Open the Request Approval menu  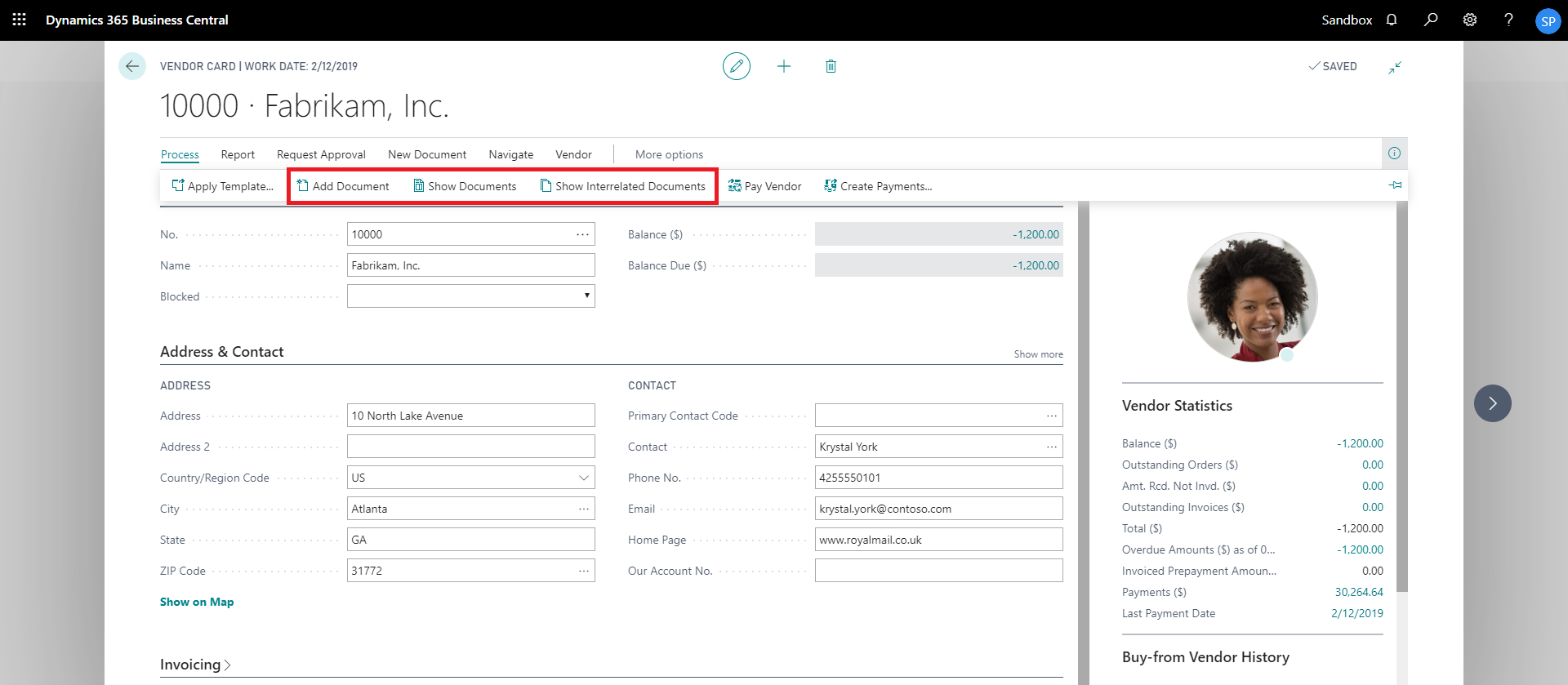(x=321, y=154)
